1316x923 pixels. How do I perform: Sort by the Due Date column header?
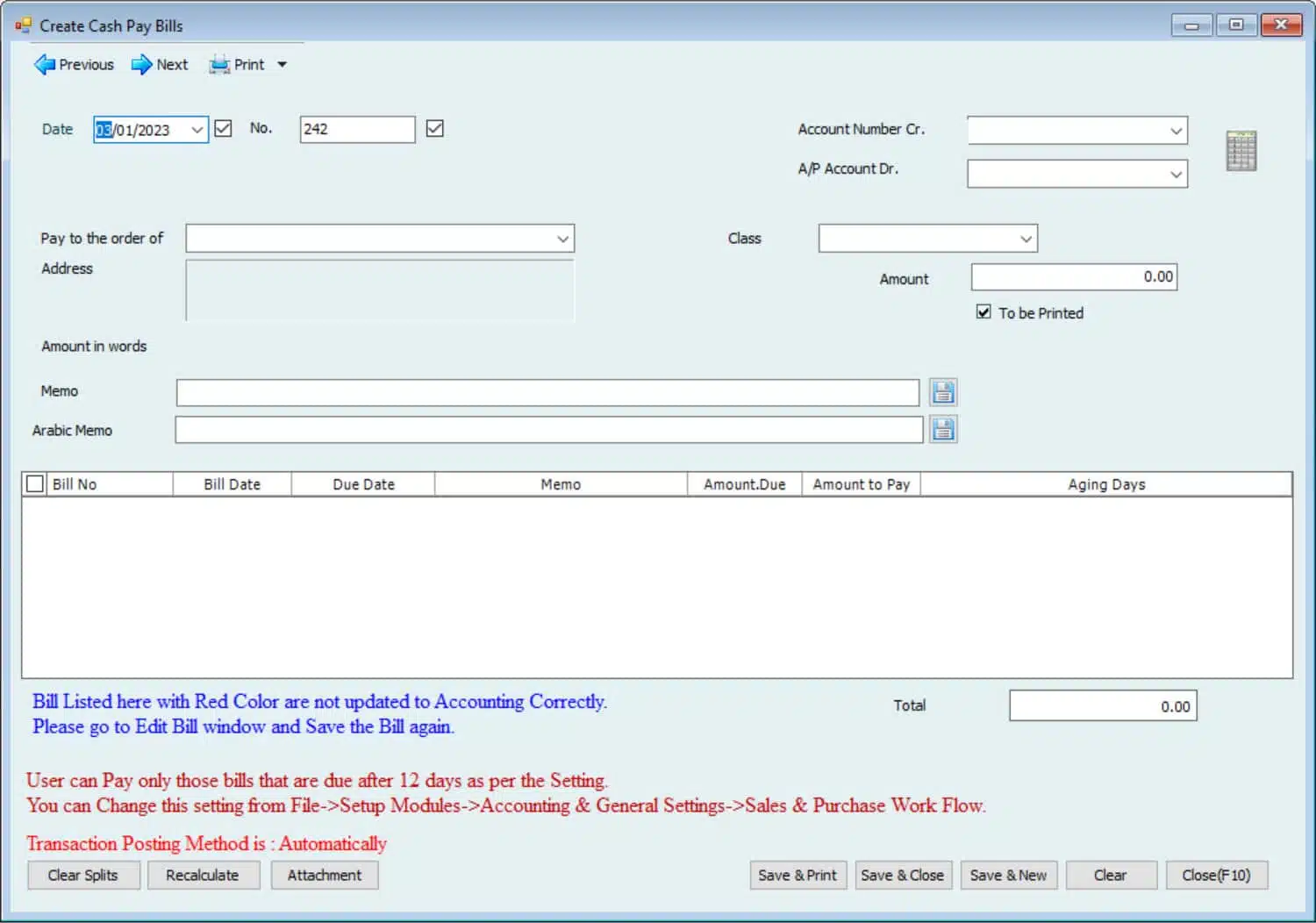click(x=363, y=484)
